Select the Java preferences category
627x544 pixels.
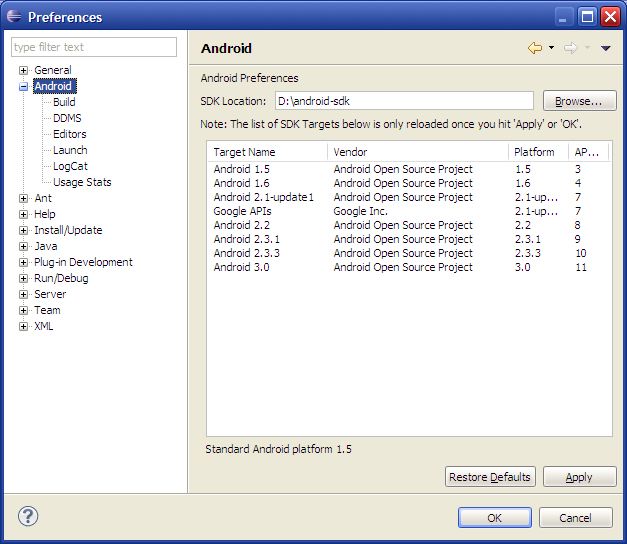tap(46, 246)
